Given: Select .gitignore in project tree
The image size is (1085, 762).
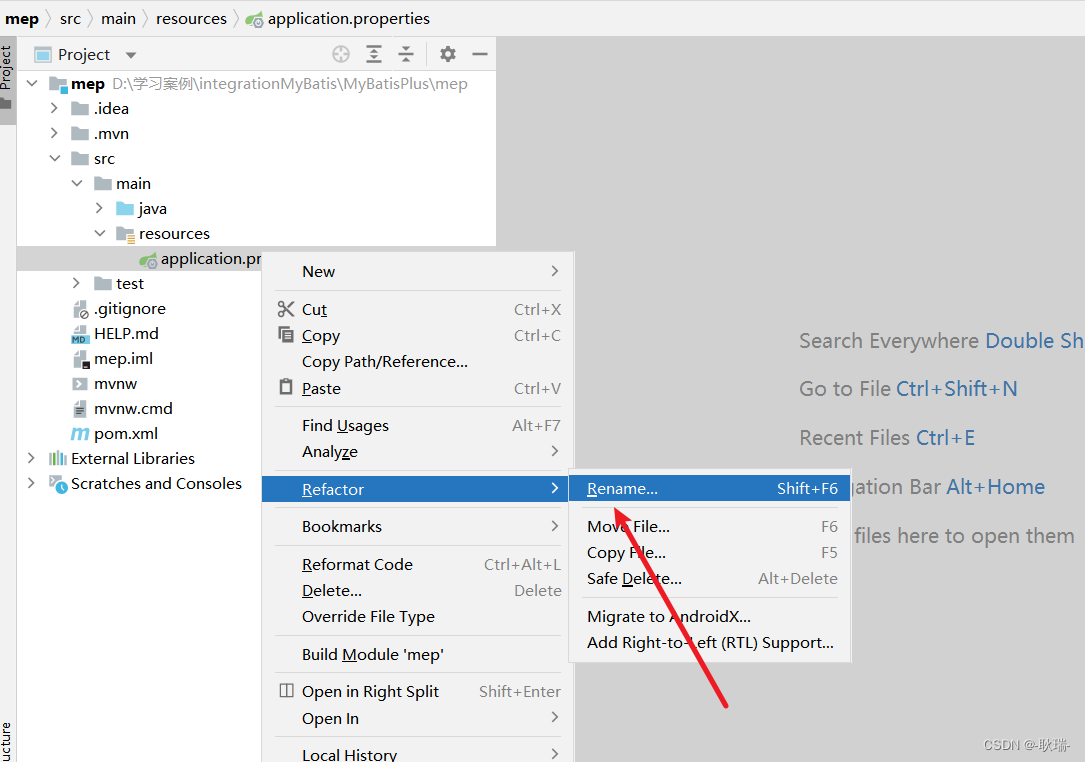Looking at the screenshot, I should pyautogui.click(x=129, y=309).
